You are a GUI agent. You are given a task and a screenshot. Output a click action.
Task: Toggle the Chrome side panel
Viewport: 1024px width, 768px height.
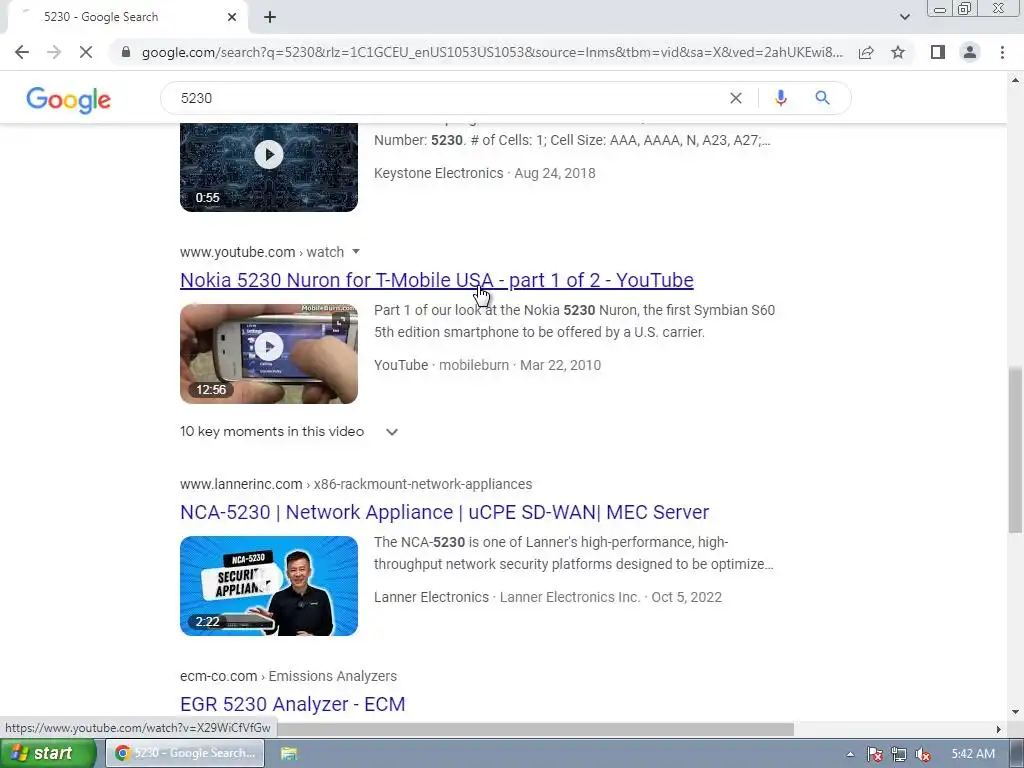point(938,52)
